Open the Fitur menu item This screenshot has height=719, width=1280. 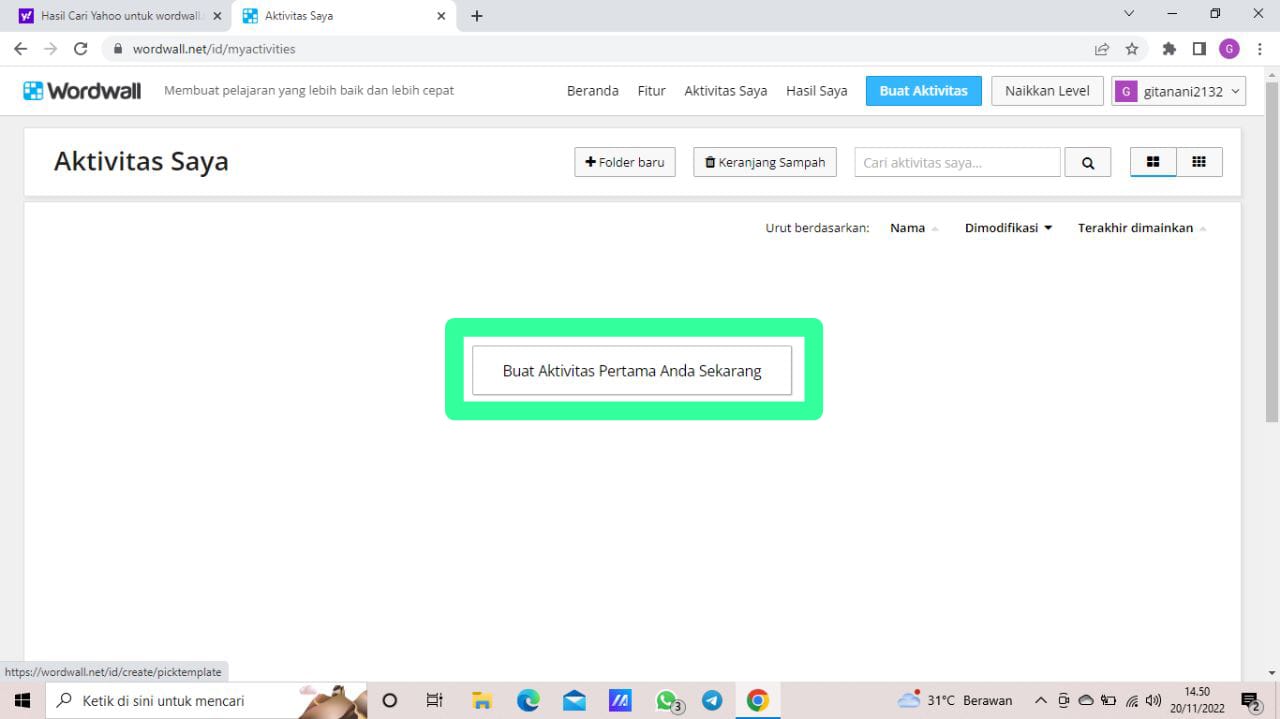pos(652,91)
